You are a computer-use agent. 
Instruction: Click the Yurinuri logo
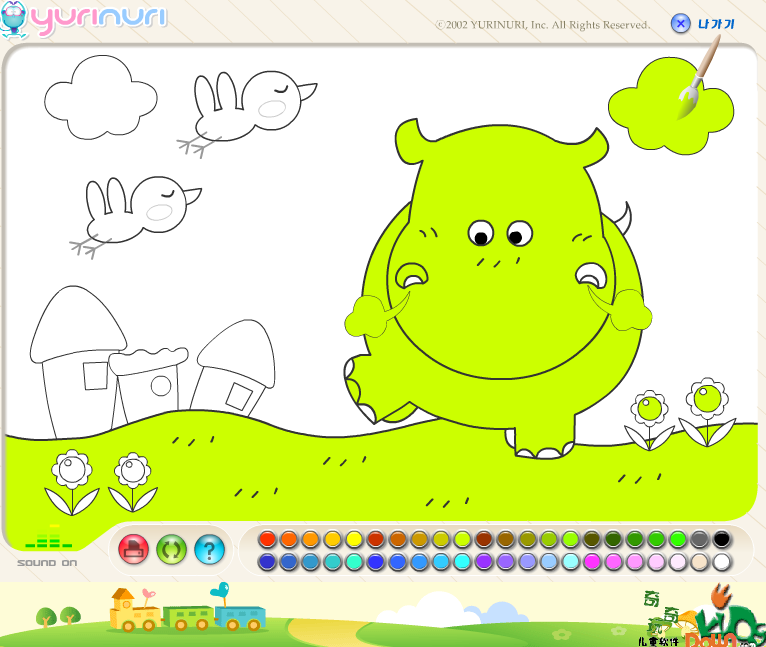(85, 20)
